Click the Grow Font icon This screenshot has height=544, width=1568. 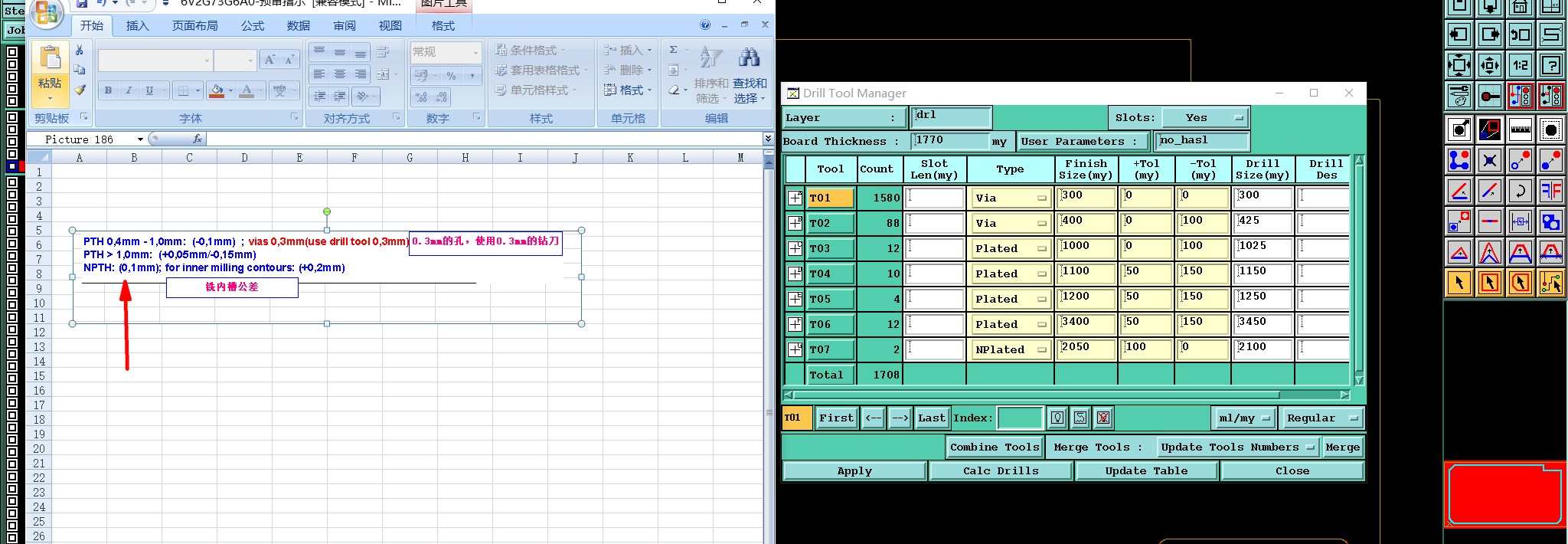coord(269,60)
